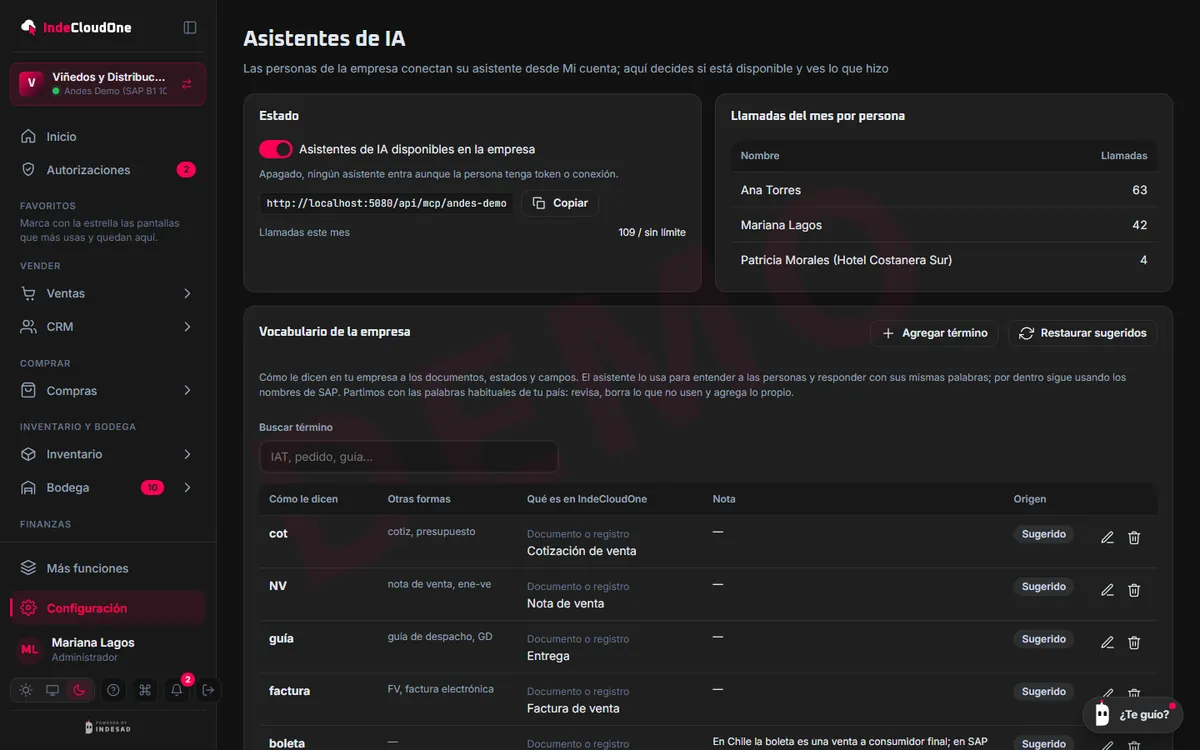Screen dimensions: 1200x750
Task: Click the Buscar término search field
Action: tap(408, 457)
